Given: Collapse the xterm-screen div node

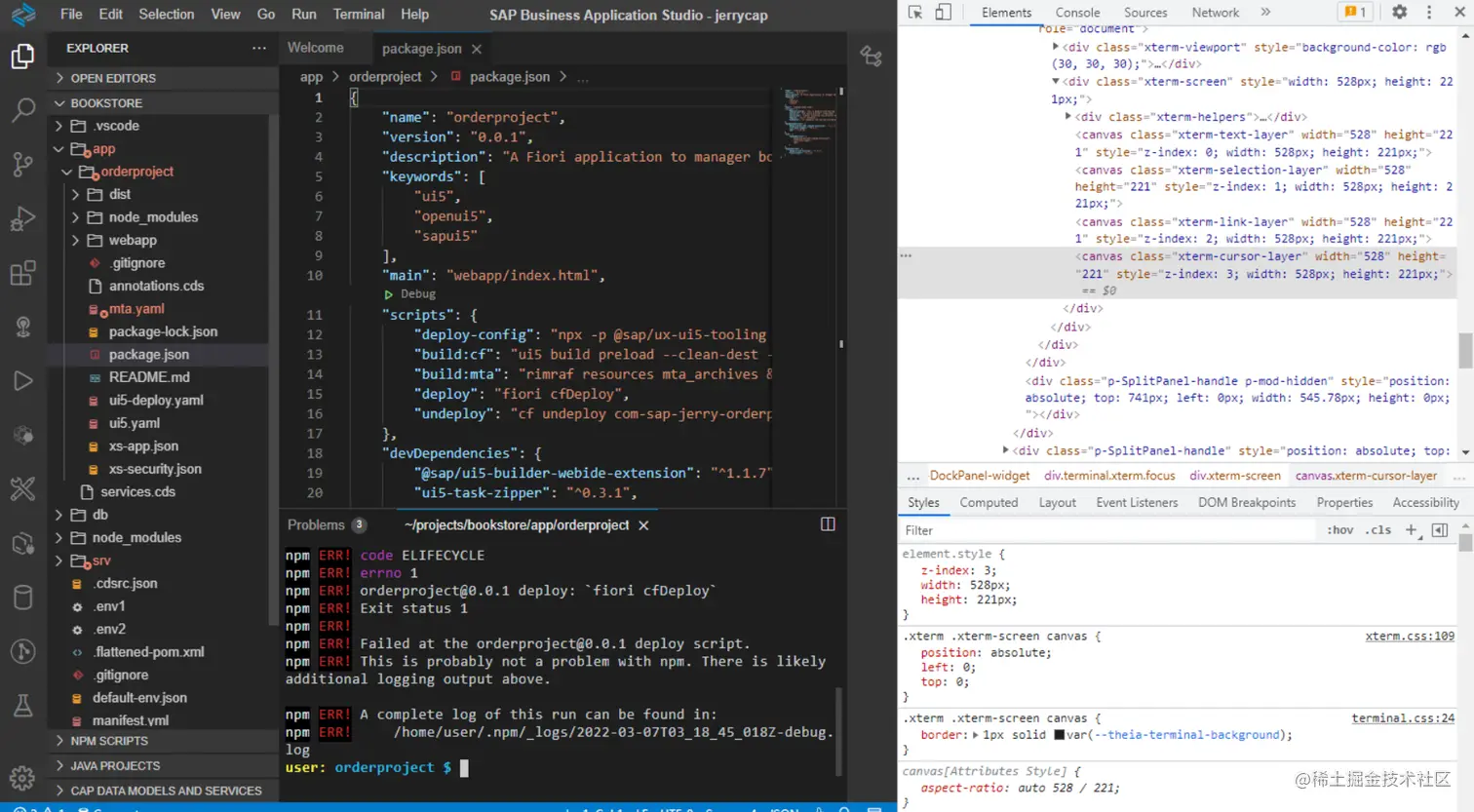Looking at the screenshot, I should point(1056,82).
